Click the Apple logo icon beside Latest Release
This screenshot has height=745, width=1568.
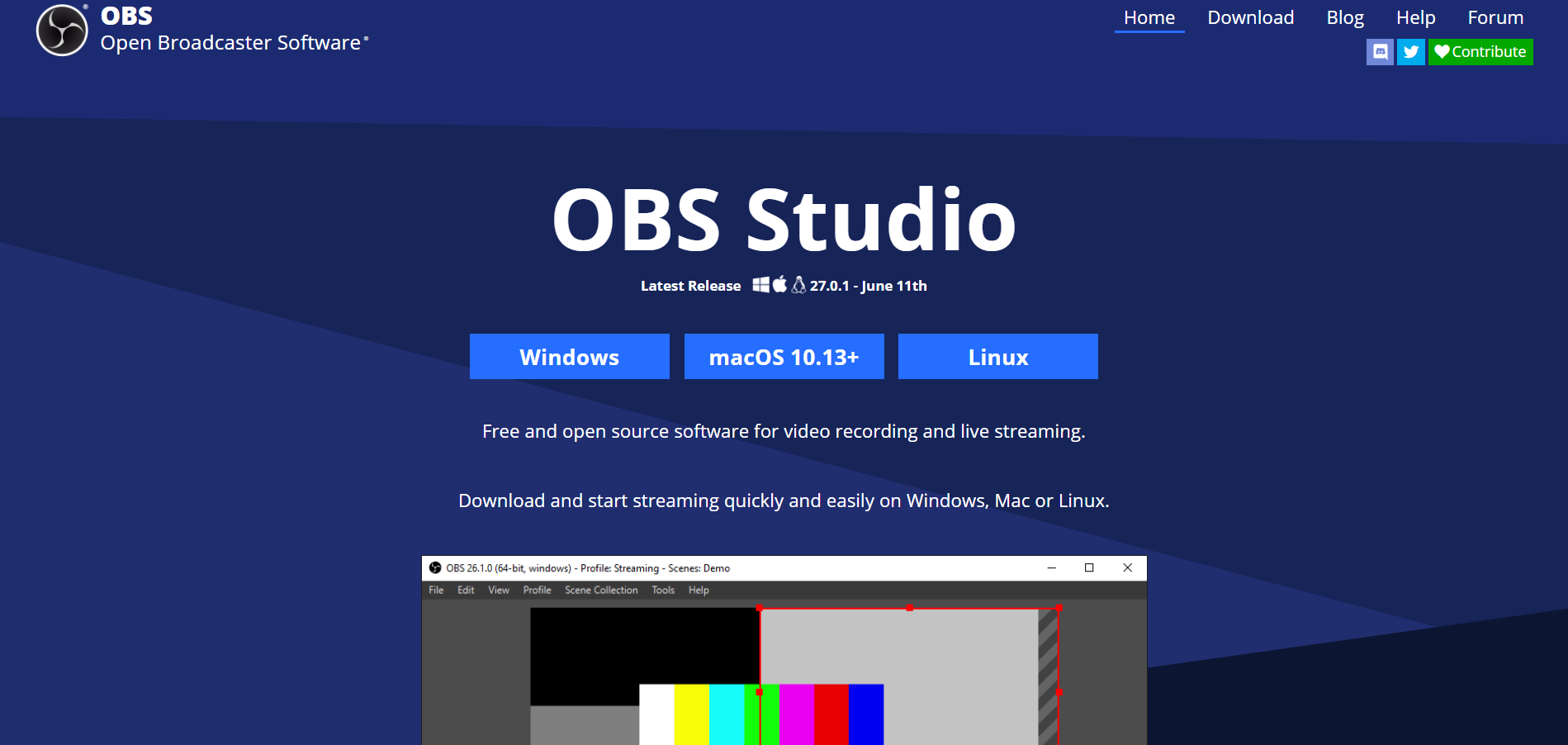tap(779, 284)
